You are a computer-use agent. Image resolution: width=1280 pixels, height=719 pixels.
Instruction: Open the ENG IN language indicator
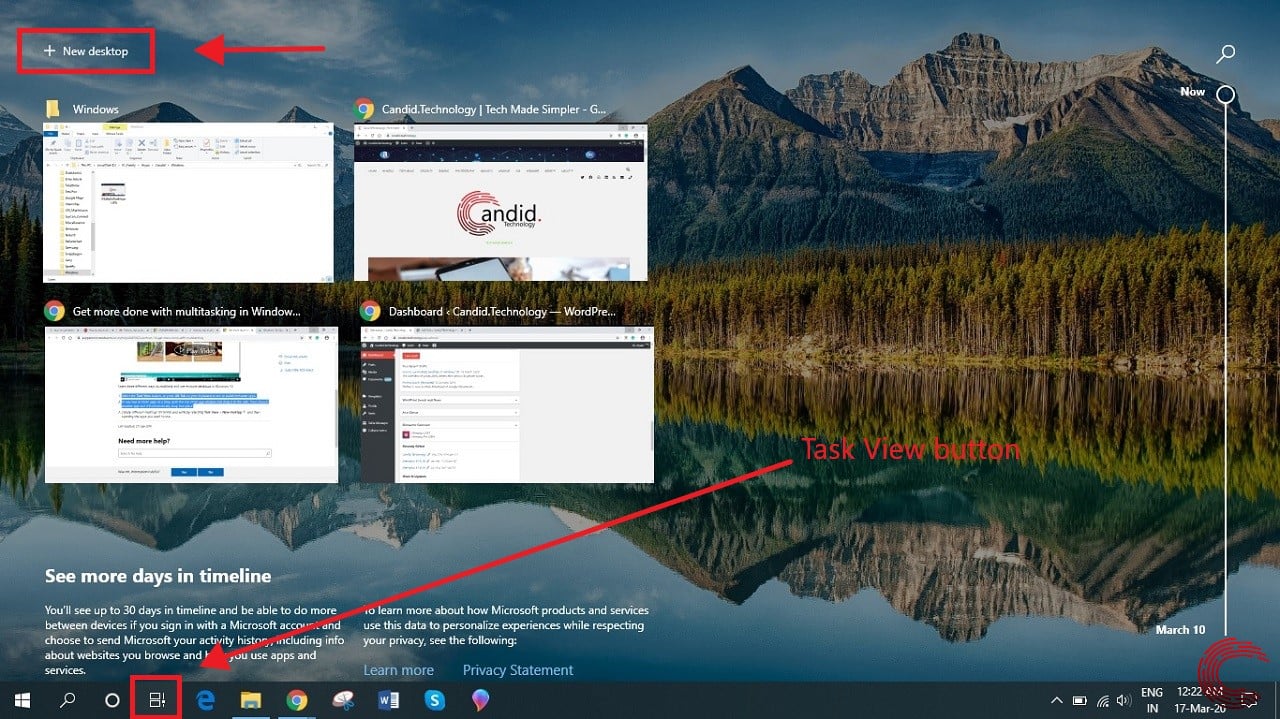(1152, 700)
